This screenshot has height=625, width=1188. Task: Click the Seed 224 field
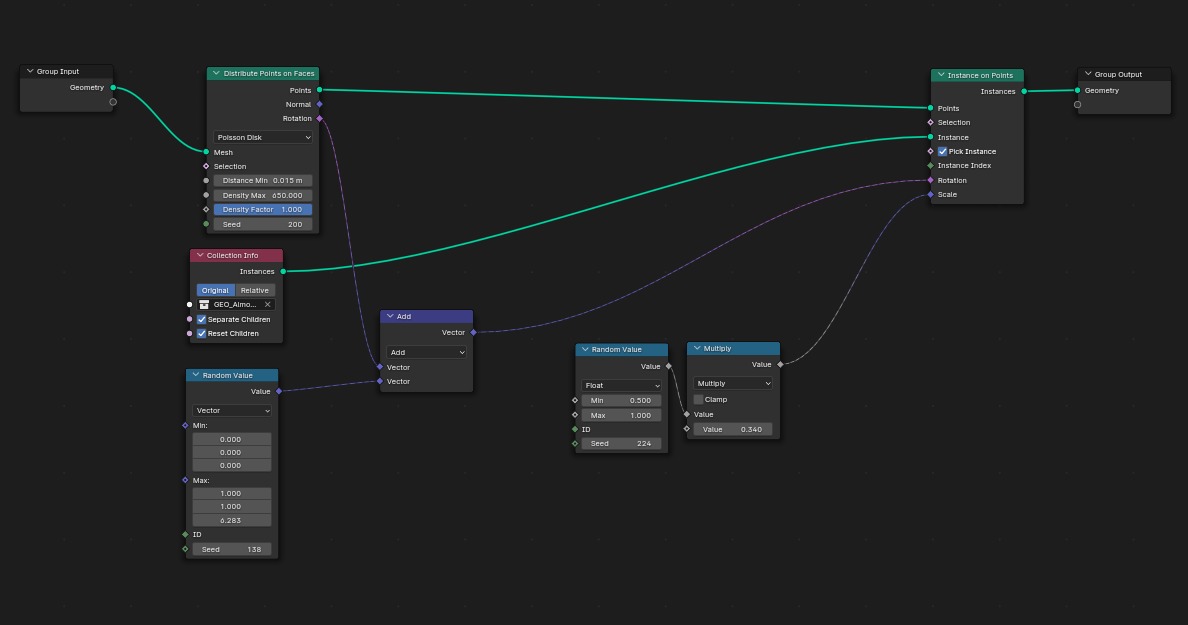(621, 444)
